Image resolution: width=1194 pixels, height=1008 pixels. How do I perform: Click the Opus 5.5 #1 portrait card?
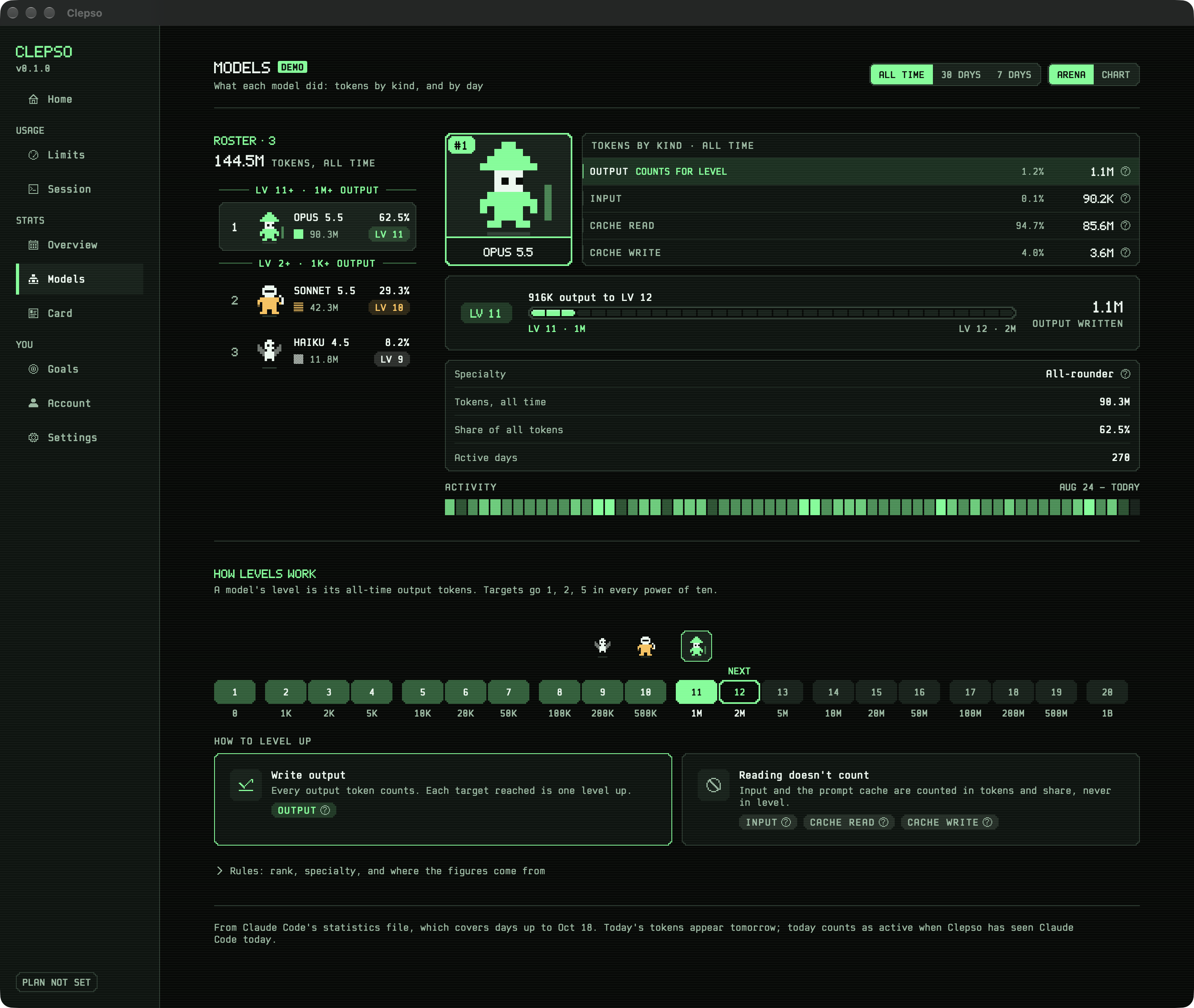(x=509, y=199)
